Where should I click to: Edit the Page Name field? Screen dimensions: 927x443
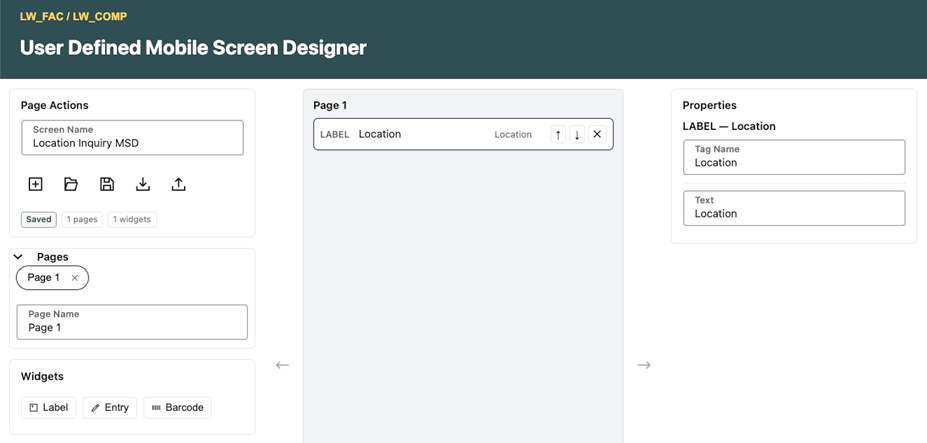pyautogui.click(x=132, y=322)
